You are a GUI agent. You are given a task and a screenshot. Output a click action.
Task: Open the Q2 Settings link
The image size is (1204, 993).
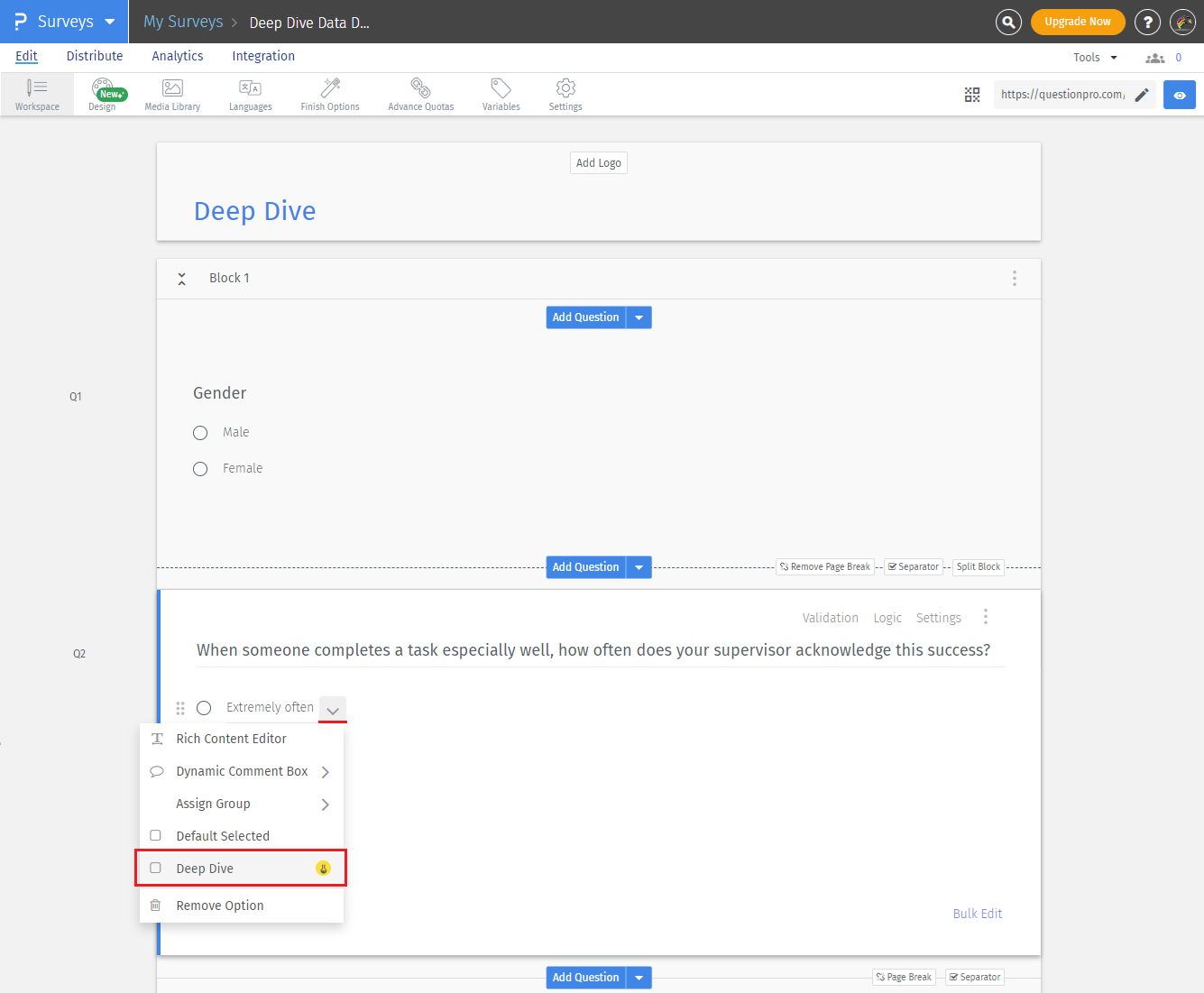tap(939, 618)
